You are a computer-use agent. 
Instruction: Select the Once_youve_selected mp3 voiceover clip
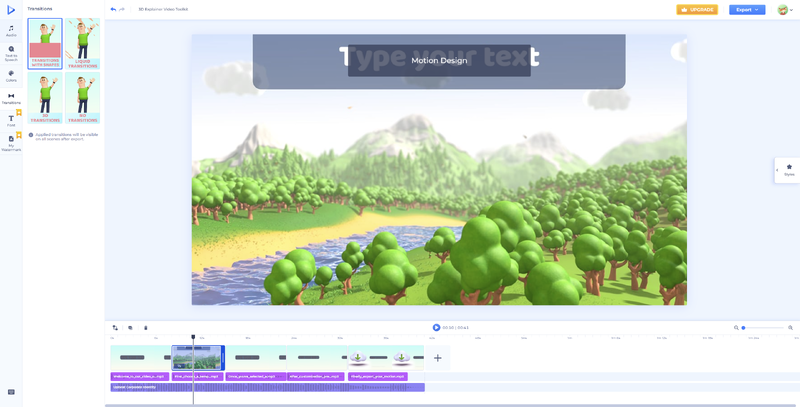[x=256, y=376]
